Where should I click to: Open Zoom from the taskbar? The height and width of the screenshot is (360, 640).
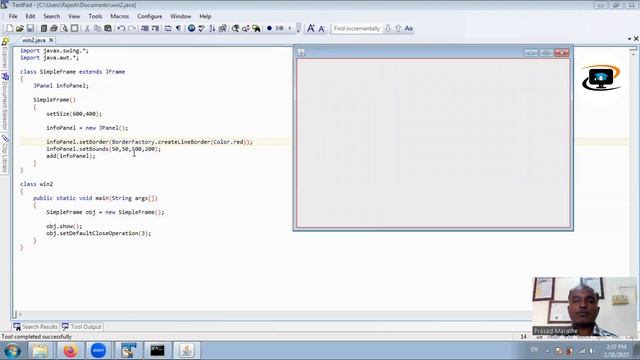click(98, 351)
